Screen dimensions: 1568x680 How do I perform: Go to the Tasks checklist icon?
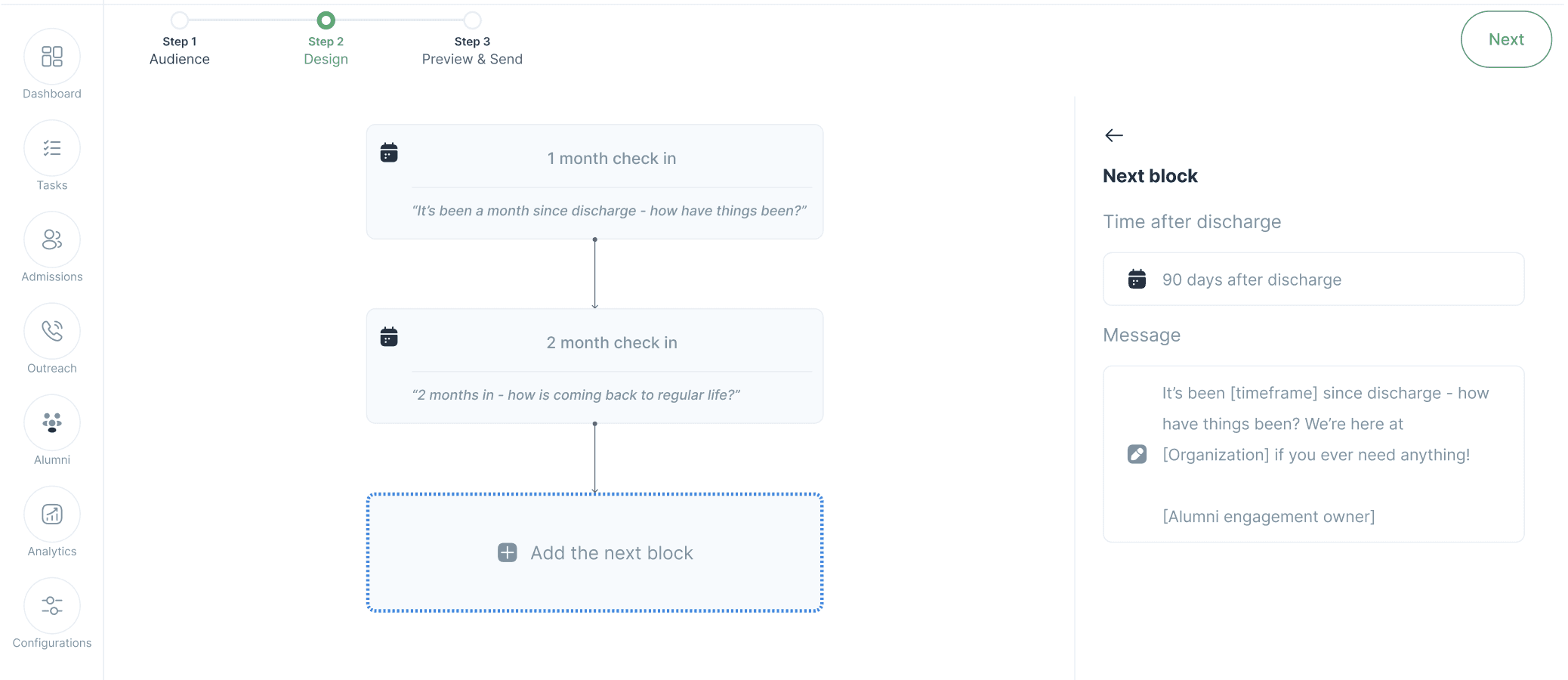pos(52,148)
